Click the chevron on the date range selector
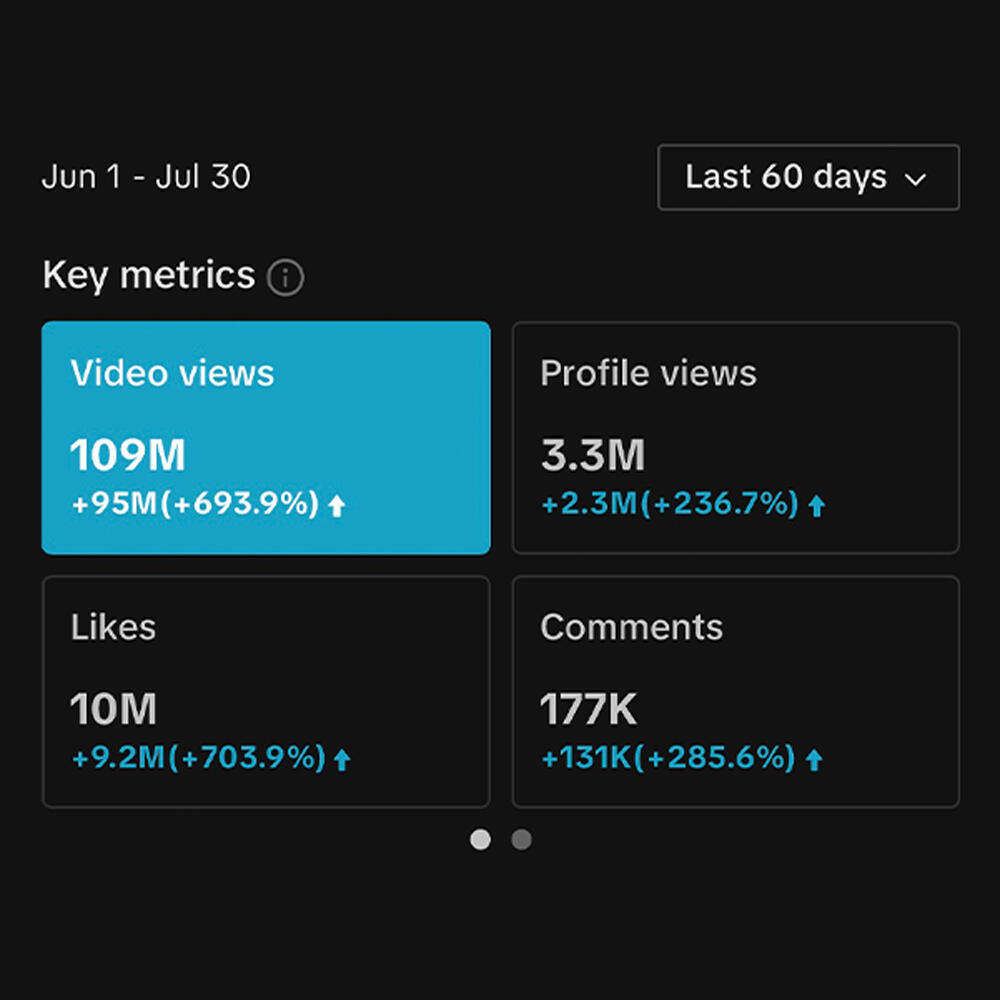 [x=915, y=180]
